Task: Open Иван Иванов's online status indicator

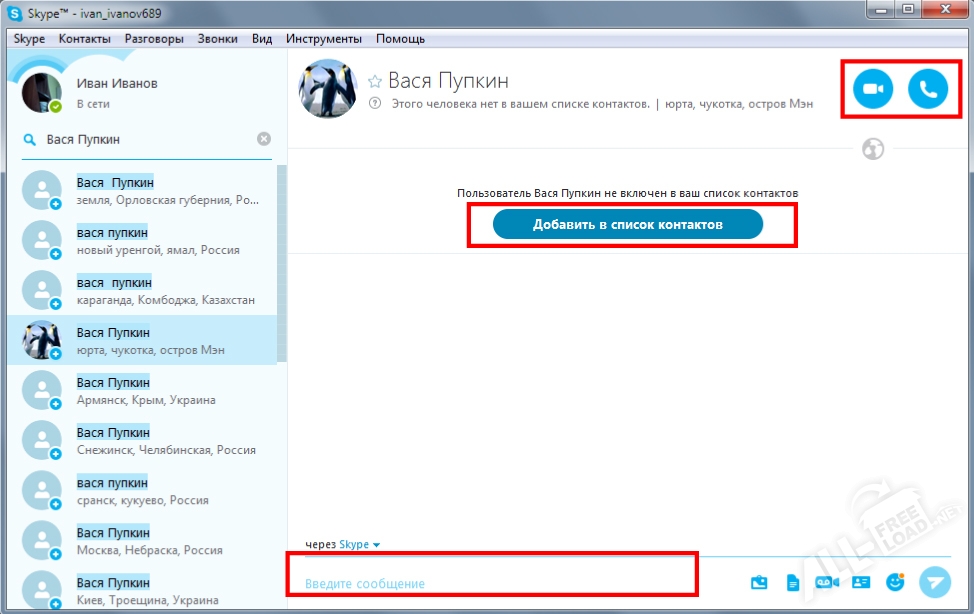Action: point(56,105)
